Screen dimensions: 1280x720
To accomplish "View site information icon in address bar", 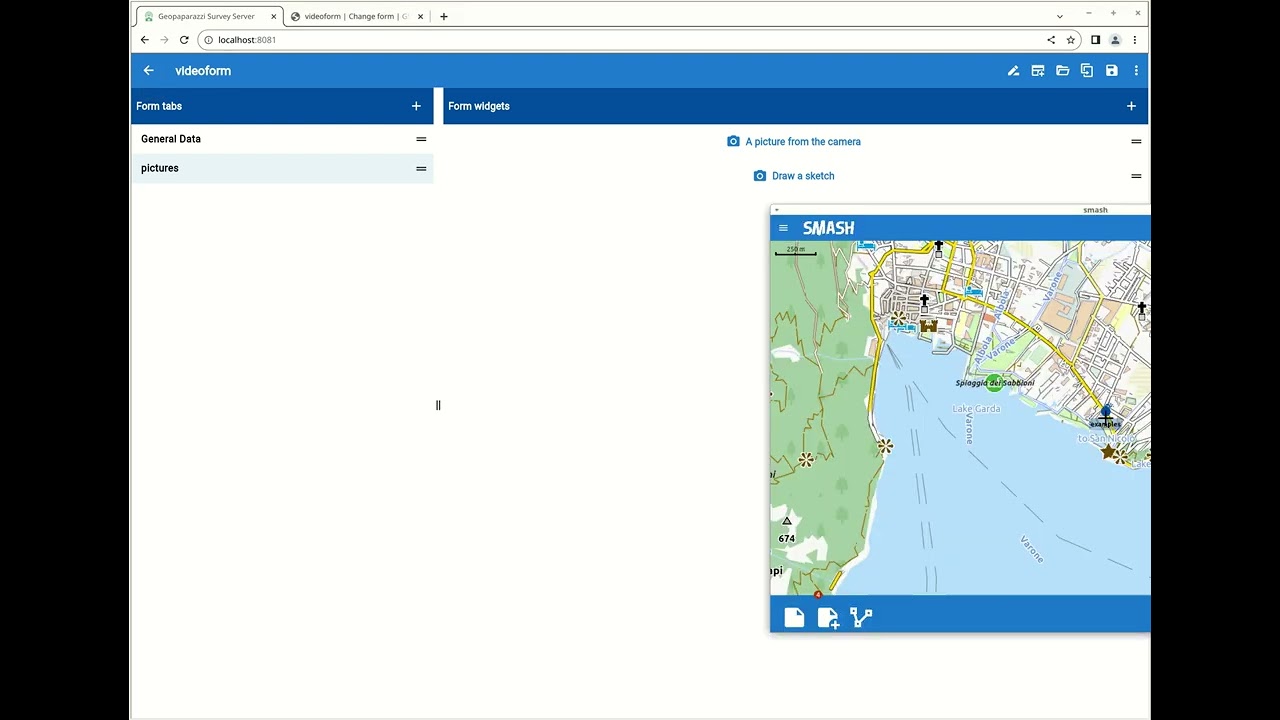I will tap(208, 40).
